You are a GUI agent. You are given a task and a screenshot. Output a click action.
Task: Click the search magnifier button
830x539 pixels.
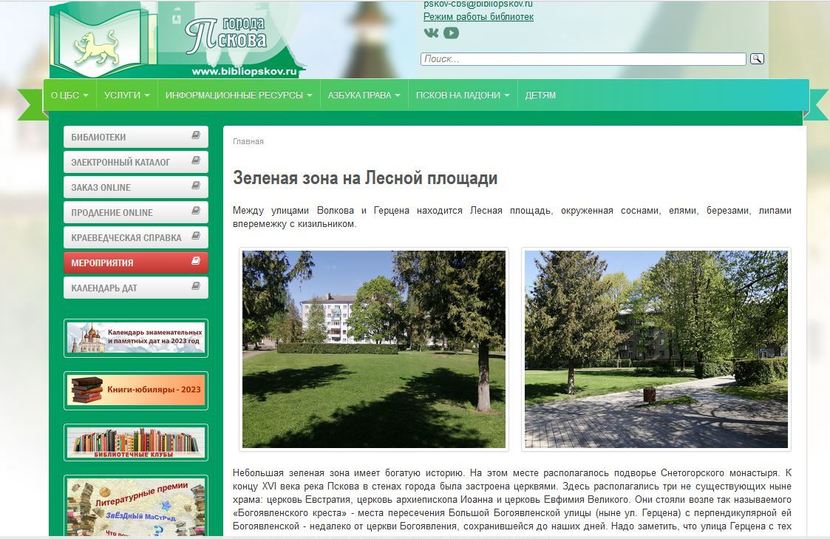757,59
